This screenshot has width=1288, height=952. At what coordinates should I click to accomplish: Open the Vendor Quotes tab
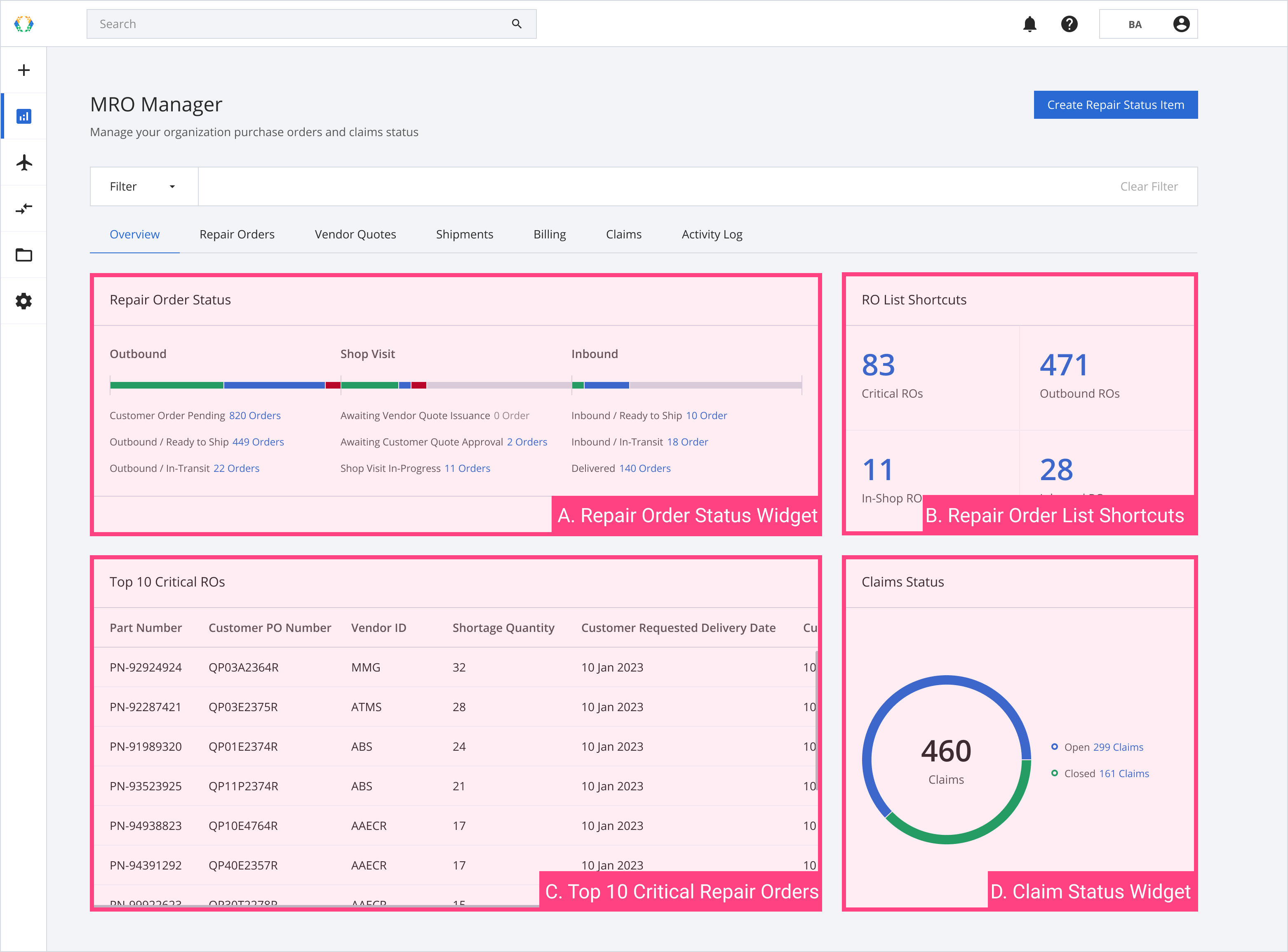355,234
